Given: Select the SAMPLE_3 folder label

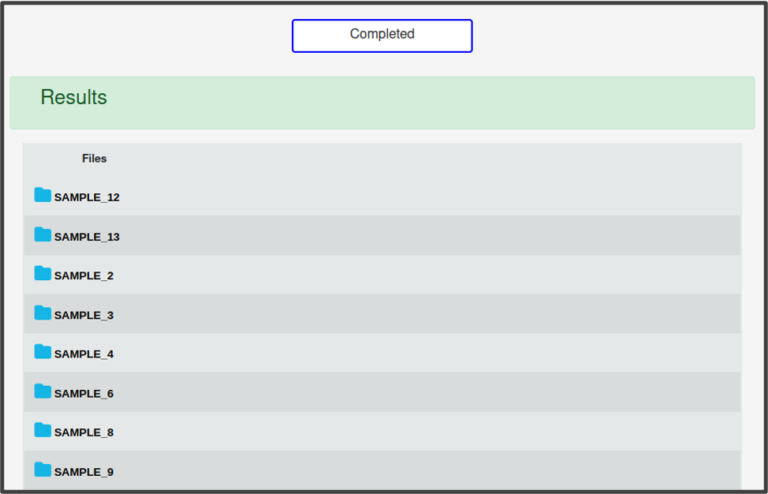Looking at the screenshot, I should (x=84, y=315).
